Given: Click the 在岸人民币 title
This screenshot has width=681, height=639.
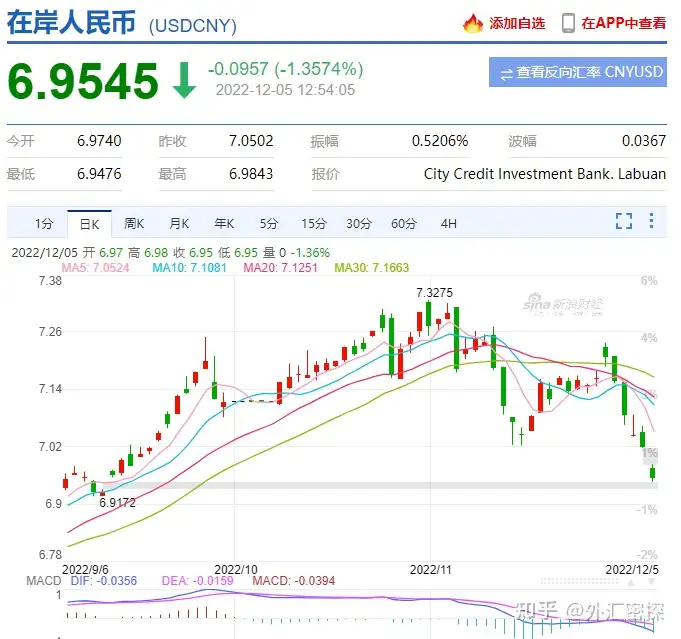Looking at the screenshot, I should (71, 22).
